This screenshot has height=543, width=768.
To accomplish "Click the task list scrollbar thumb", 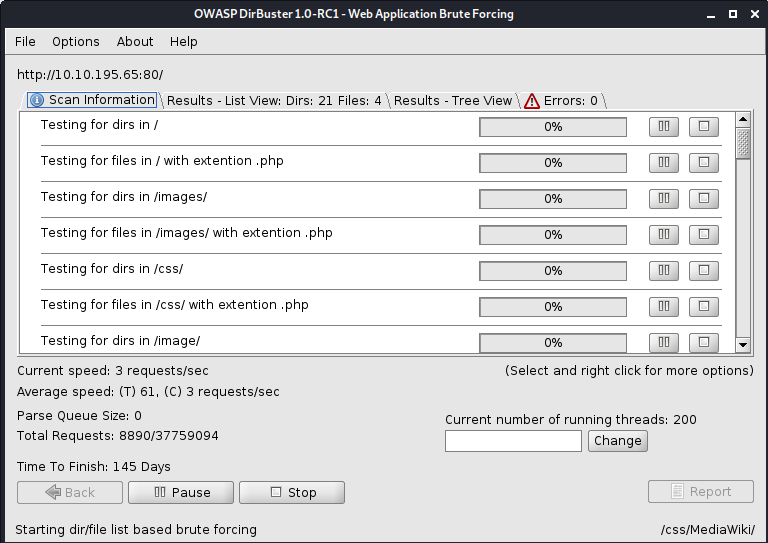I will 743,143.
